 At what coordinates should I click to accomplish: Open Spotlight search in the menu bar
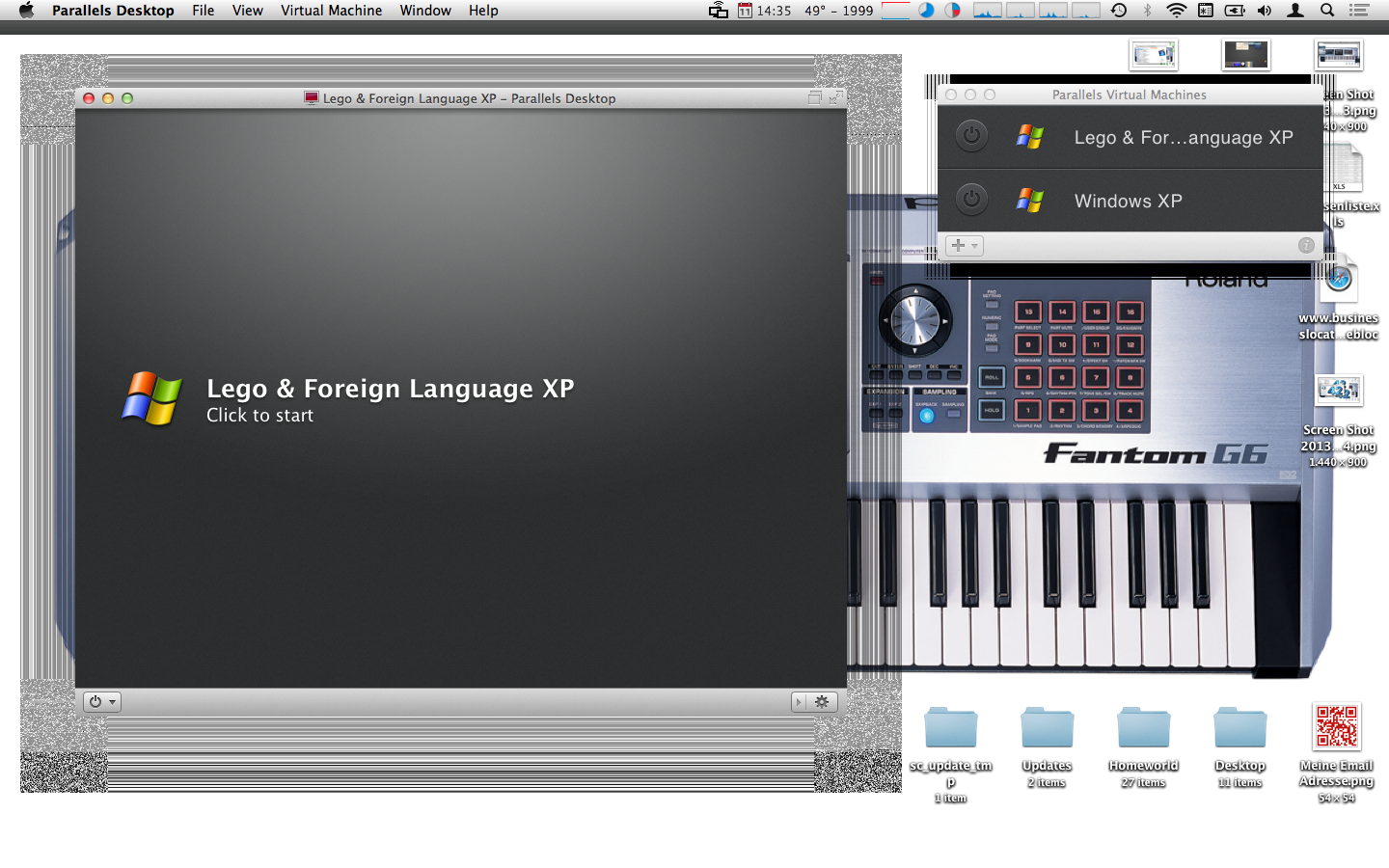[1327, 11]
